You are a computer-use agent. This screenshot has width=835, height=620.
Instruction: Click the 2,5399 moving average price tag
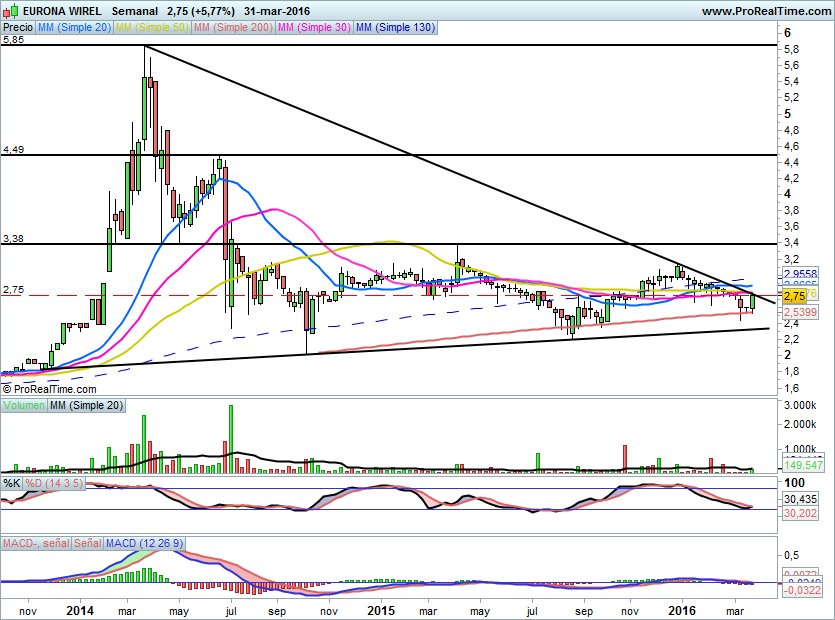(x=800, y=312)
